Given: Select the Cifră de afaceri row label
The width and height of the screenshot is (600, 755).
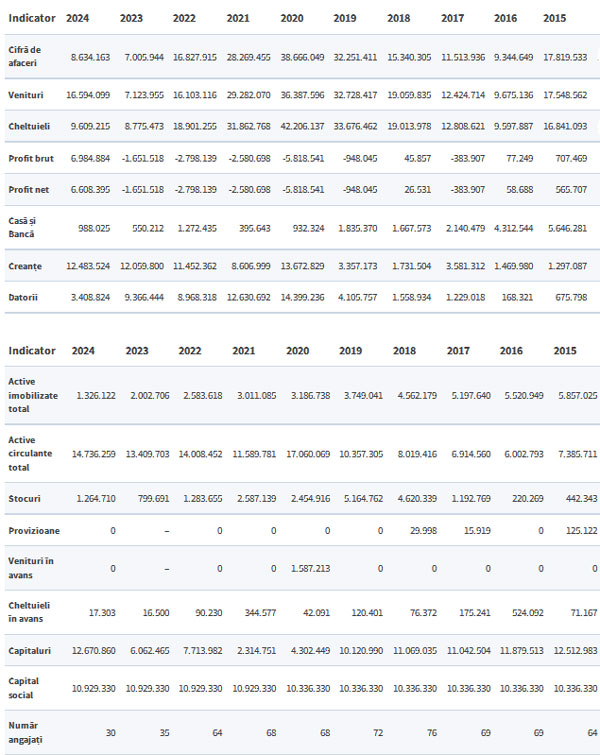Looking at the screenshot, I should tap(25, 56).
